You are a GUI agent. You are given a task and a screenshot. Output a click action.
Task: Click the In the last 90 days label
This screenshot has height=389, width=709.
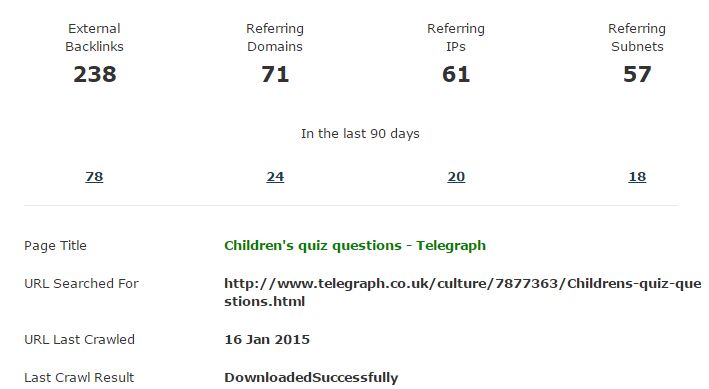click(360, 133)
